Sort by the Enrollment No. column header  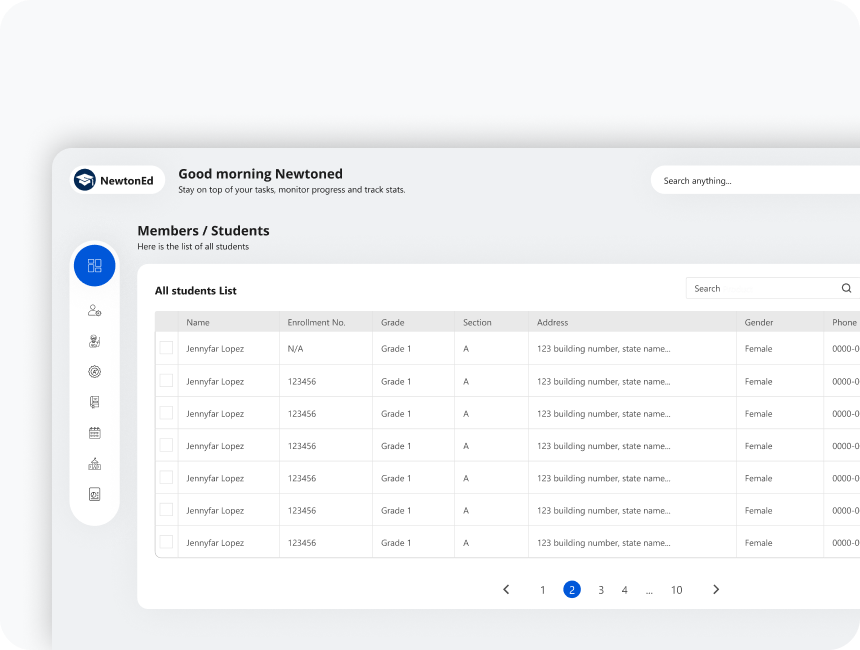pyautogui.click(x=316, y=323)
